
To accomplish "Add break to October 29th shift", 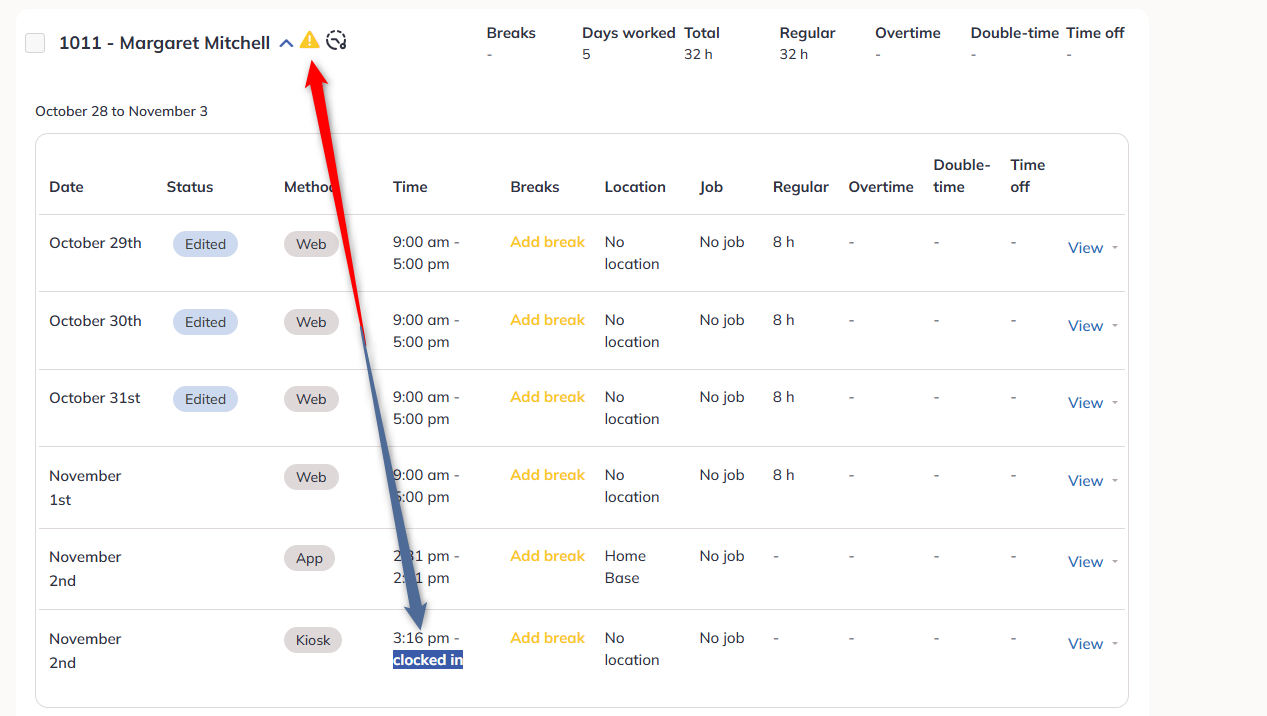I will (x=547, y=242).
